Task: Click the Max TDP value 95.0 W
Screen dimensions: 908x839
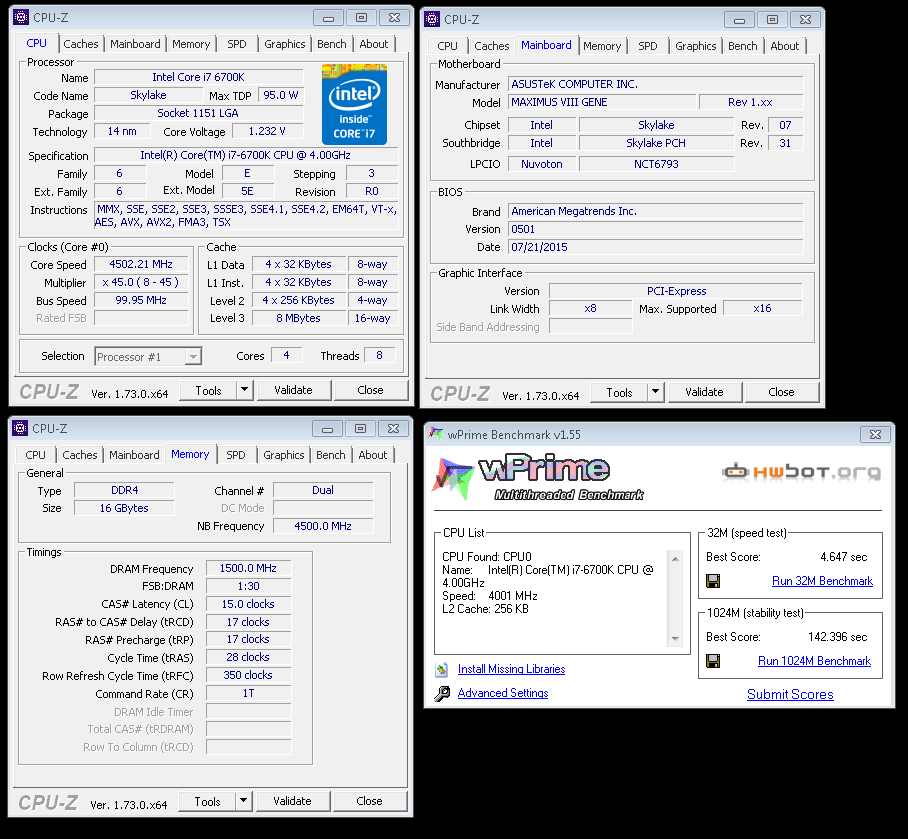Action: 281,95
